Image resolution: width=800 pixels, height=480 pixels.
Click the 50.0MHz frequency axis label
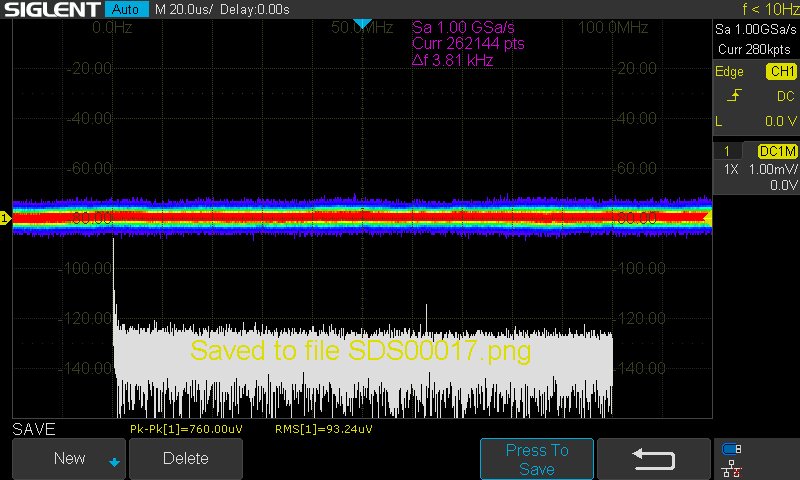tap(362, 28)
